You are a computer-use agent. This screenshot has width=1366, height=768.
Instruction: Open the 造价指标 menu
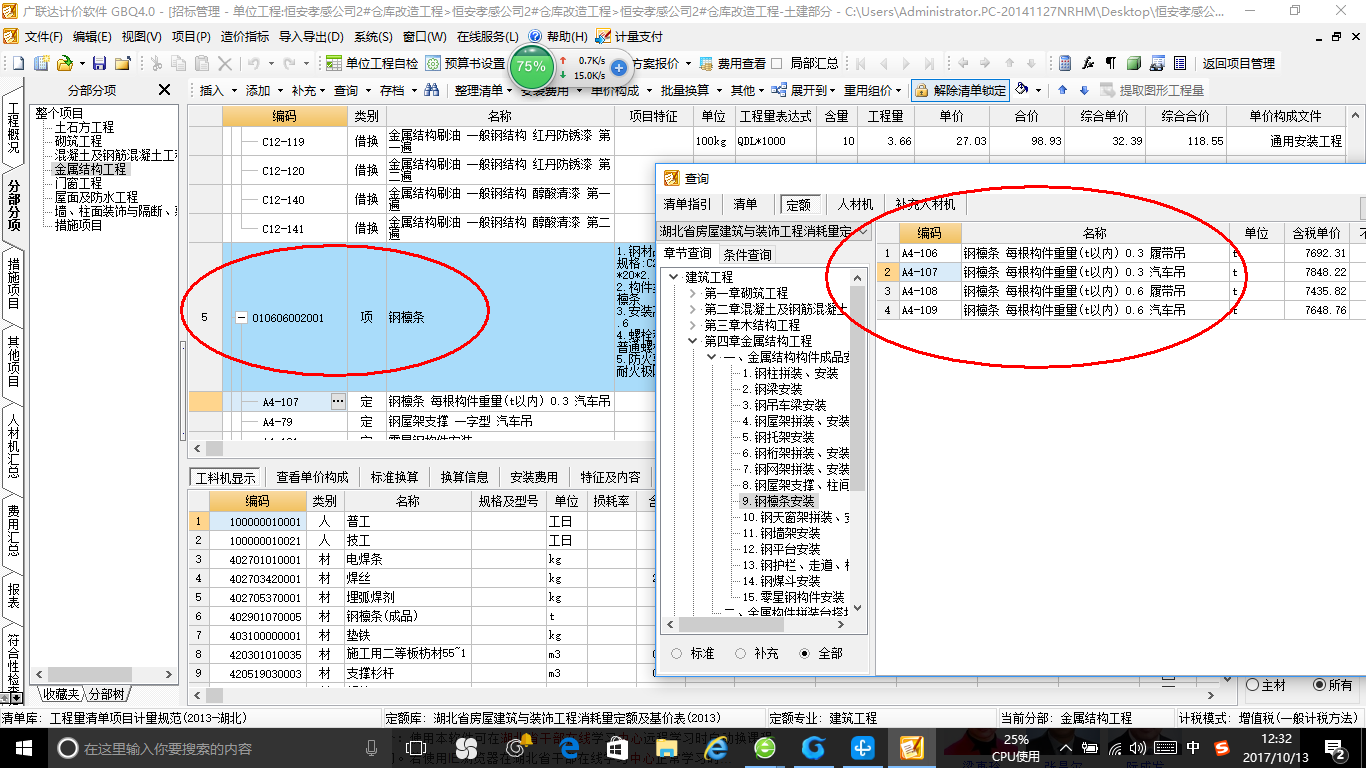coord(245,36)
